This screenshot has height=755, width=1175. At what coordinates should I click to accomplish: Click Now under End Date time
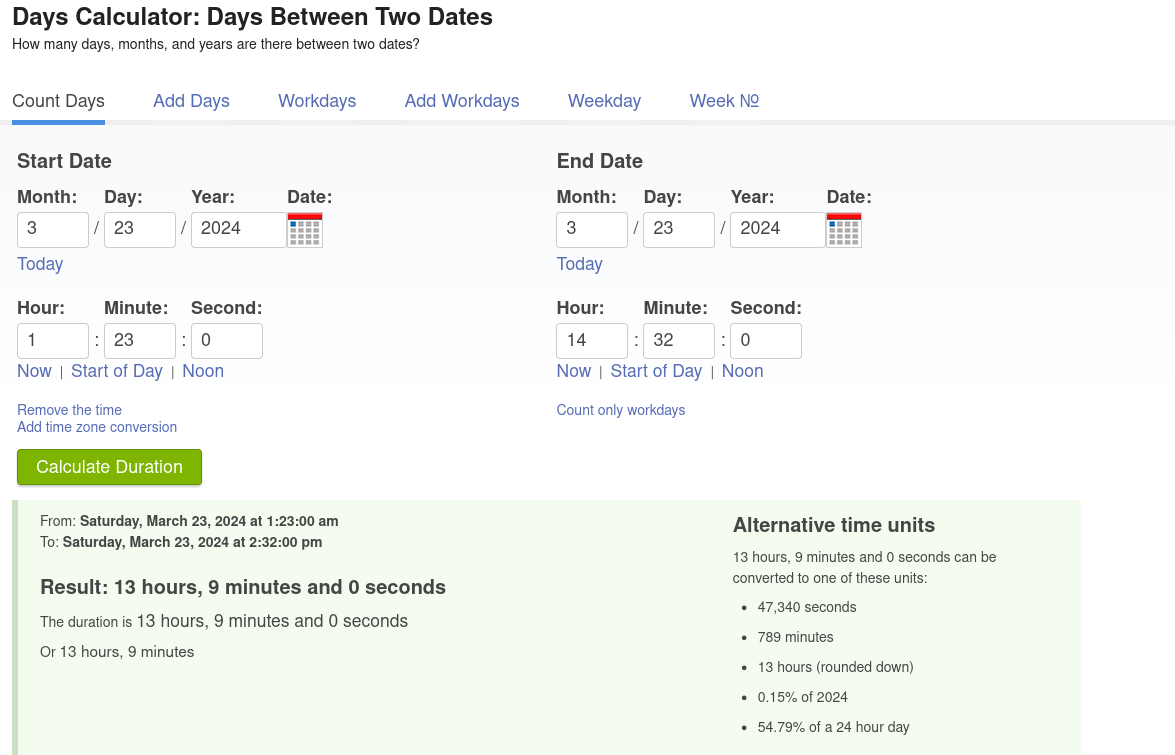(574, 371)
